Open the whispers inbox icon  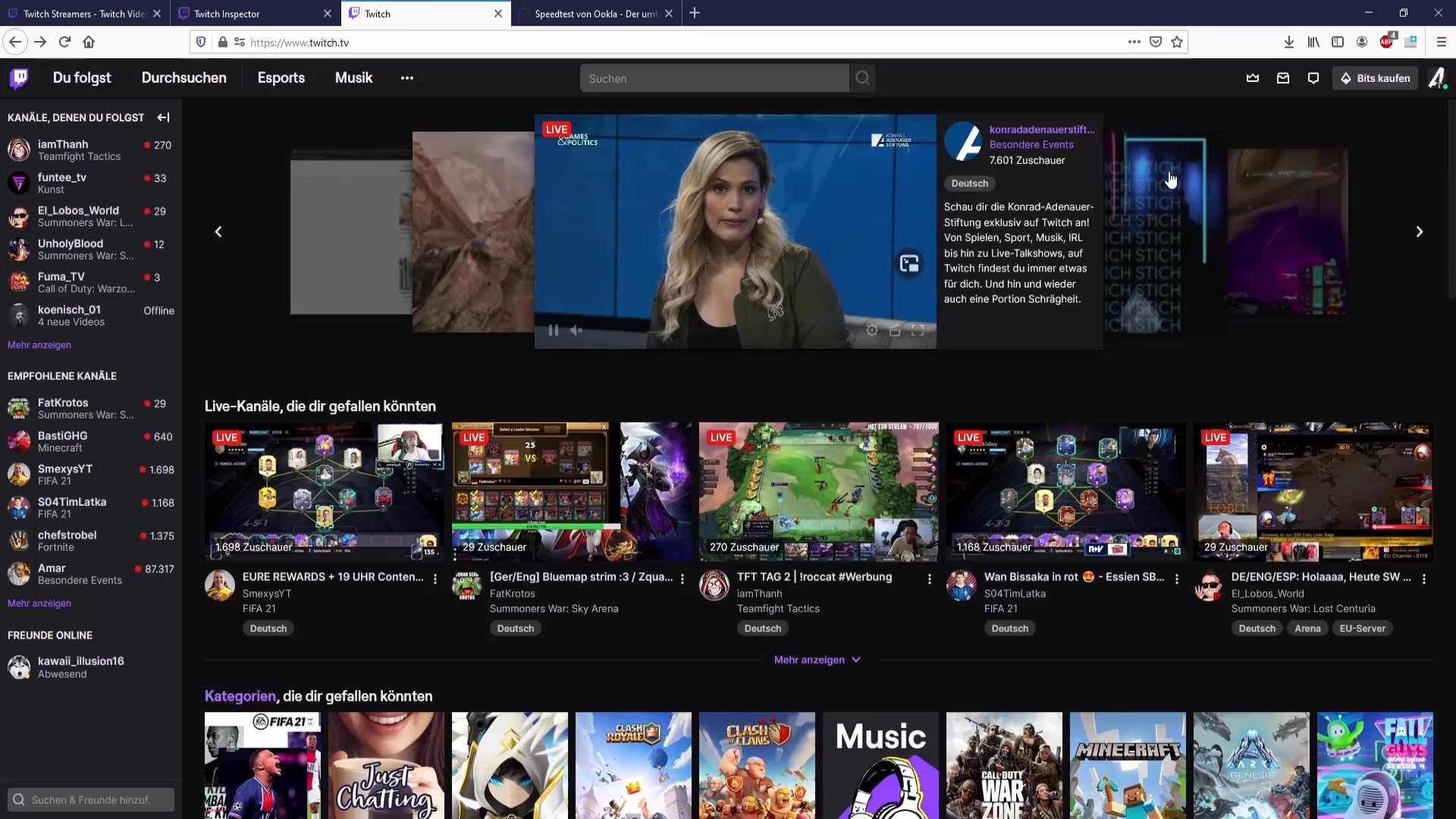(1283, 77)
